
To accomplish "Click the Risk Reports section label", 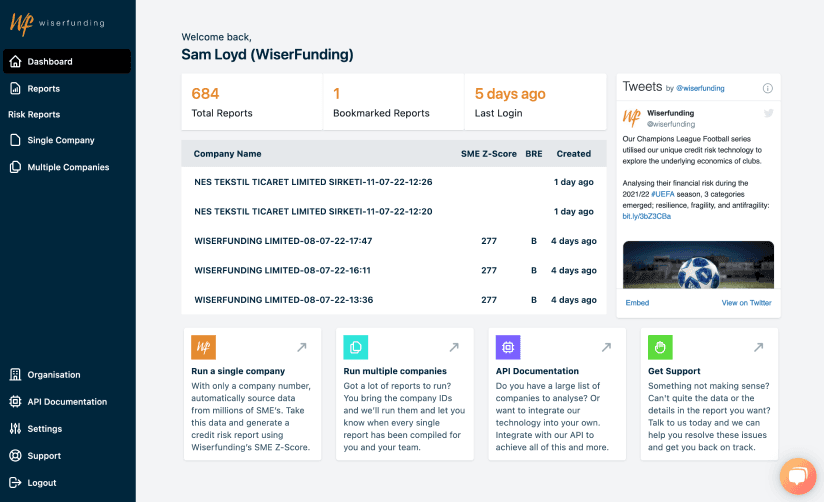I will 34,114.
